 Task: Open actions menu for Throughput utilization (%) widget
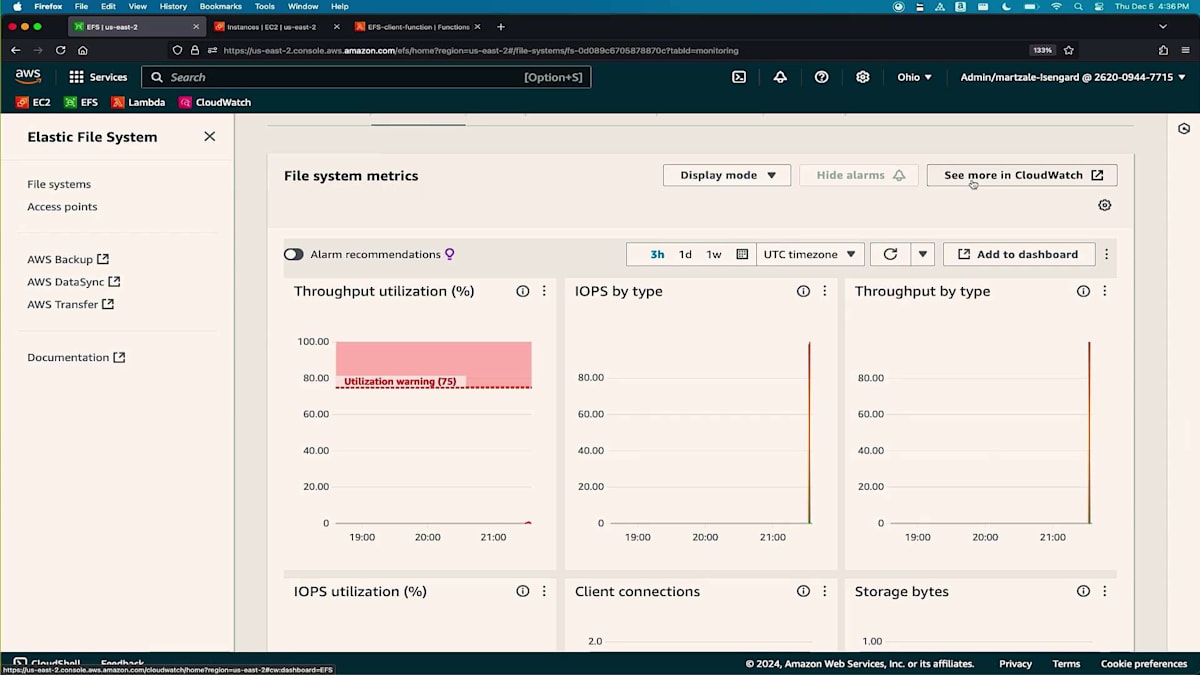544,291
